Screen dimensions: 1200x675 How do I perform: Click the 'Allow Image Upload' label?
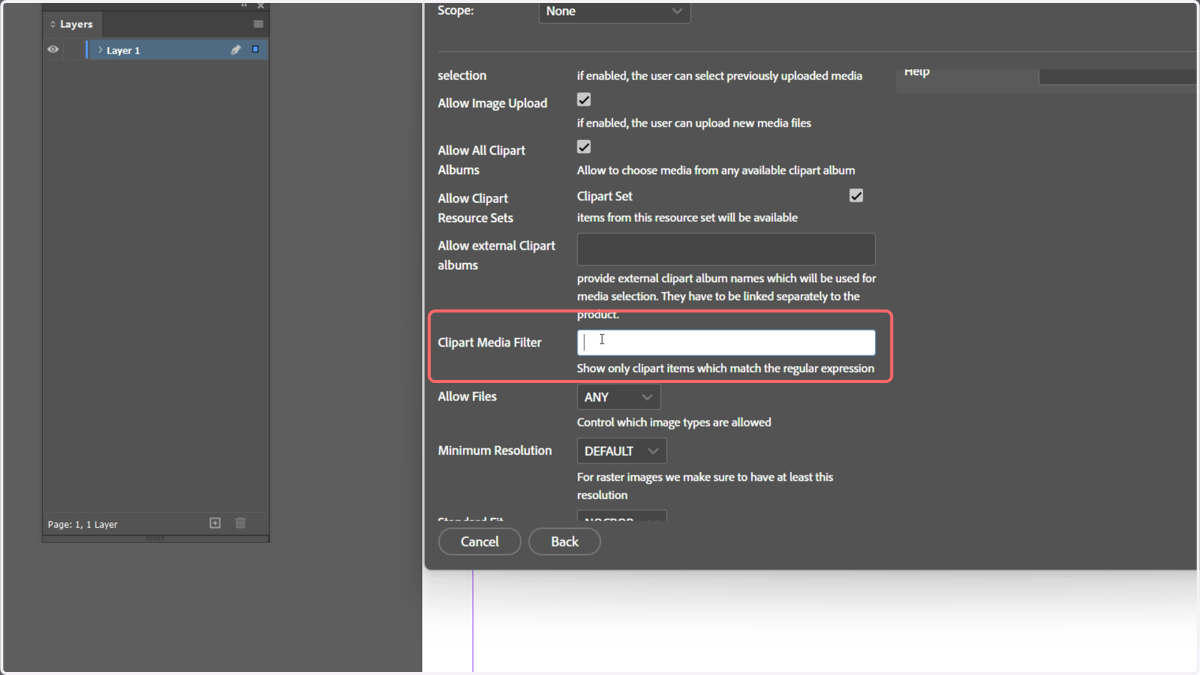tap(493, 103)
